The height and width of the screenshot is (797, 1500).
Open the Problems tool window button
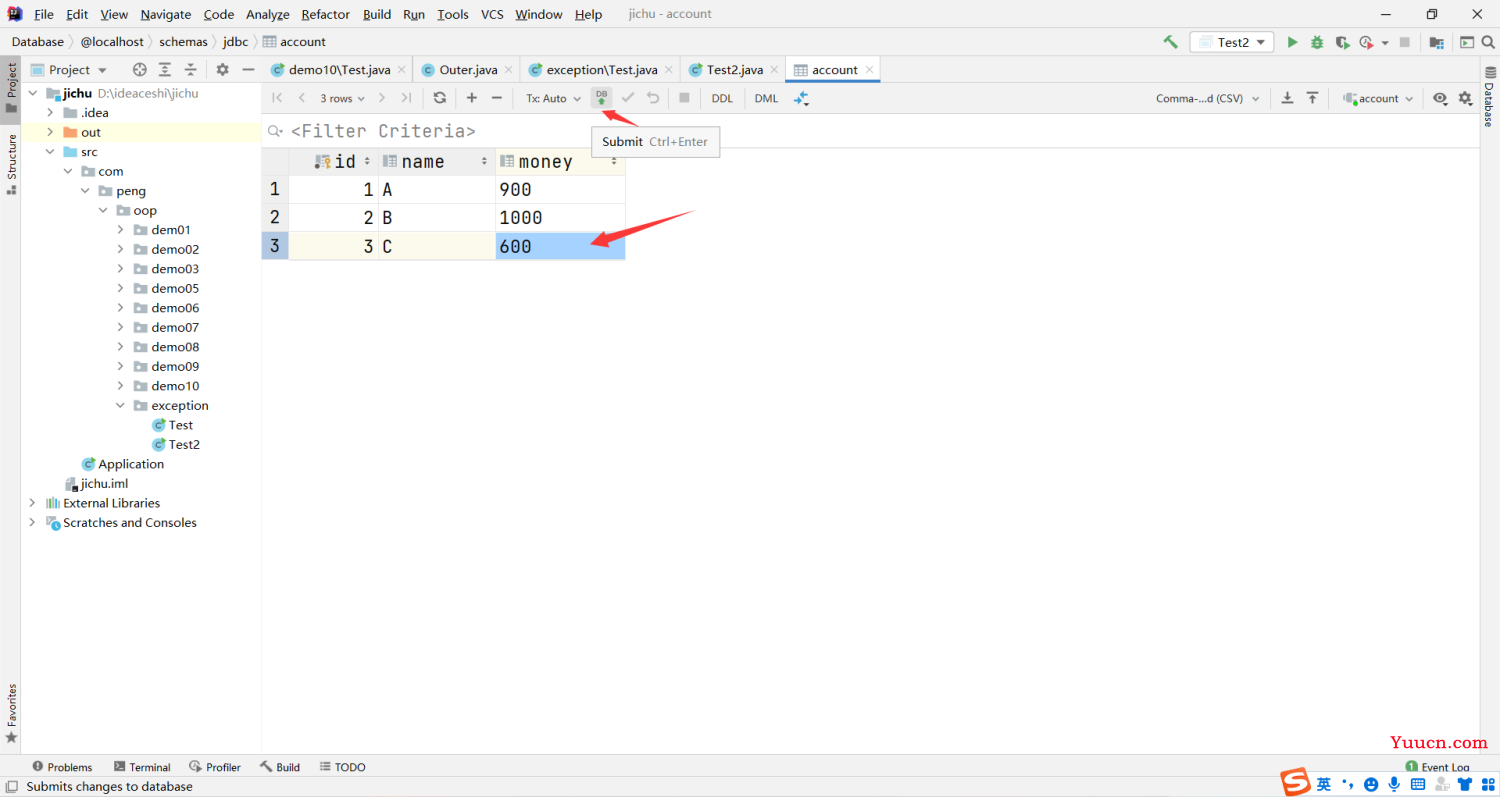point(62,767)
